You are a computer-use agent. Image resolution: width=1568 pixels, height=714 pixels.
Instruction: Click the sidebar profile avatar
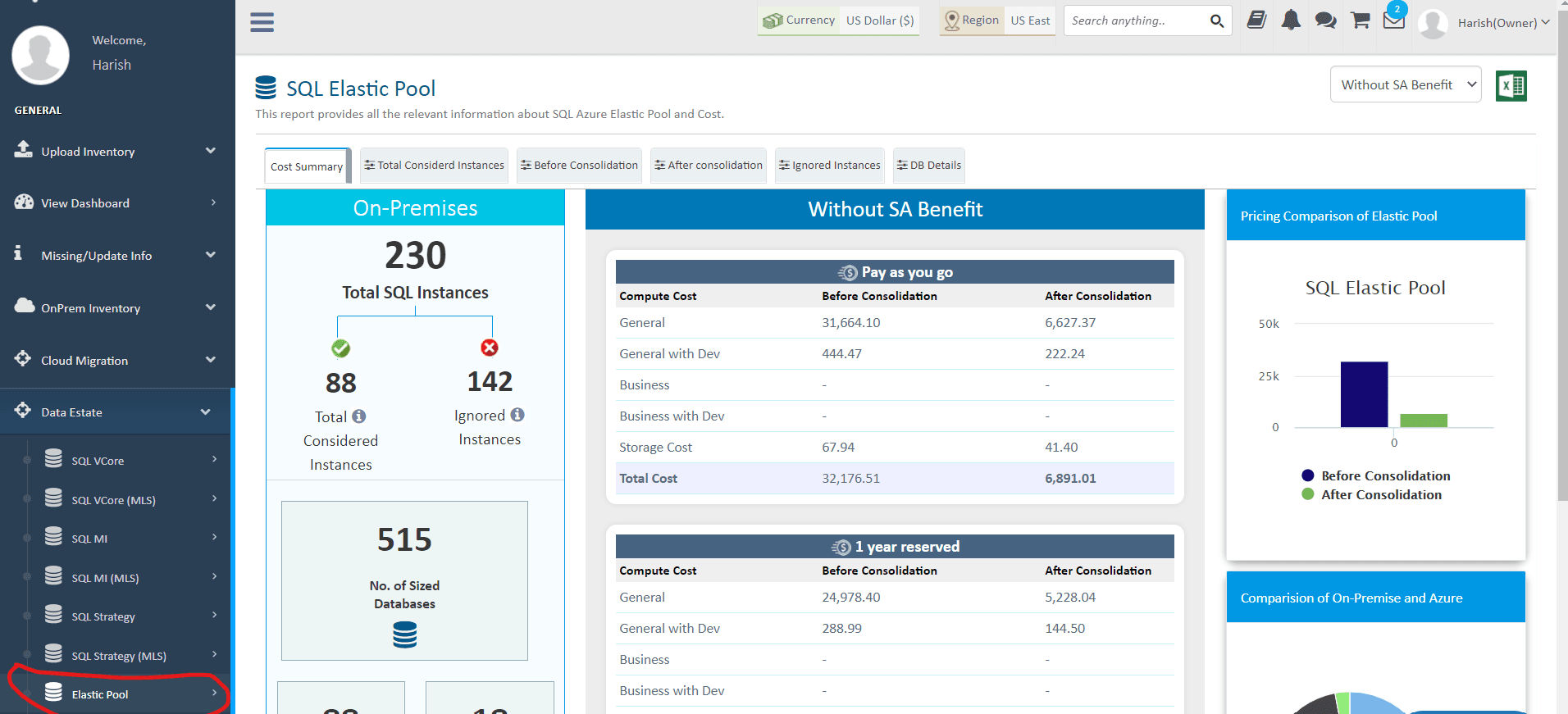pos(40,55)
